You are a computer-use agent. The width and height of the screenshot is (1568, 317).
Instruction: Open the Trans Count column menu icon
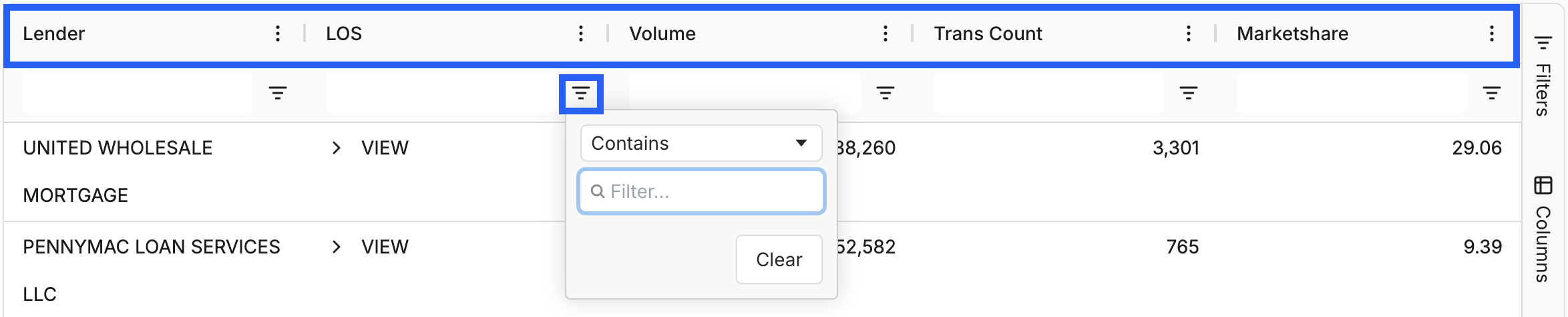coord(1189,33)
